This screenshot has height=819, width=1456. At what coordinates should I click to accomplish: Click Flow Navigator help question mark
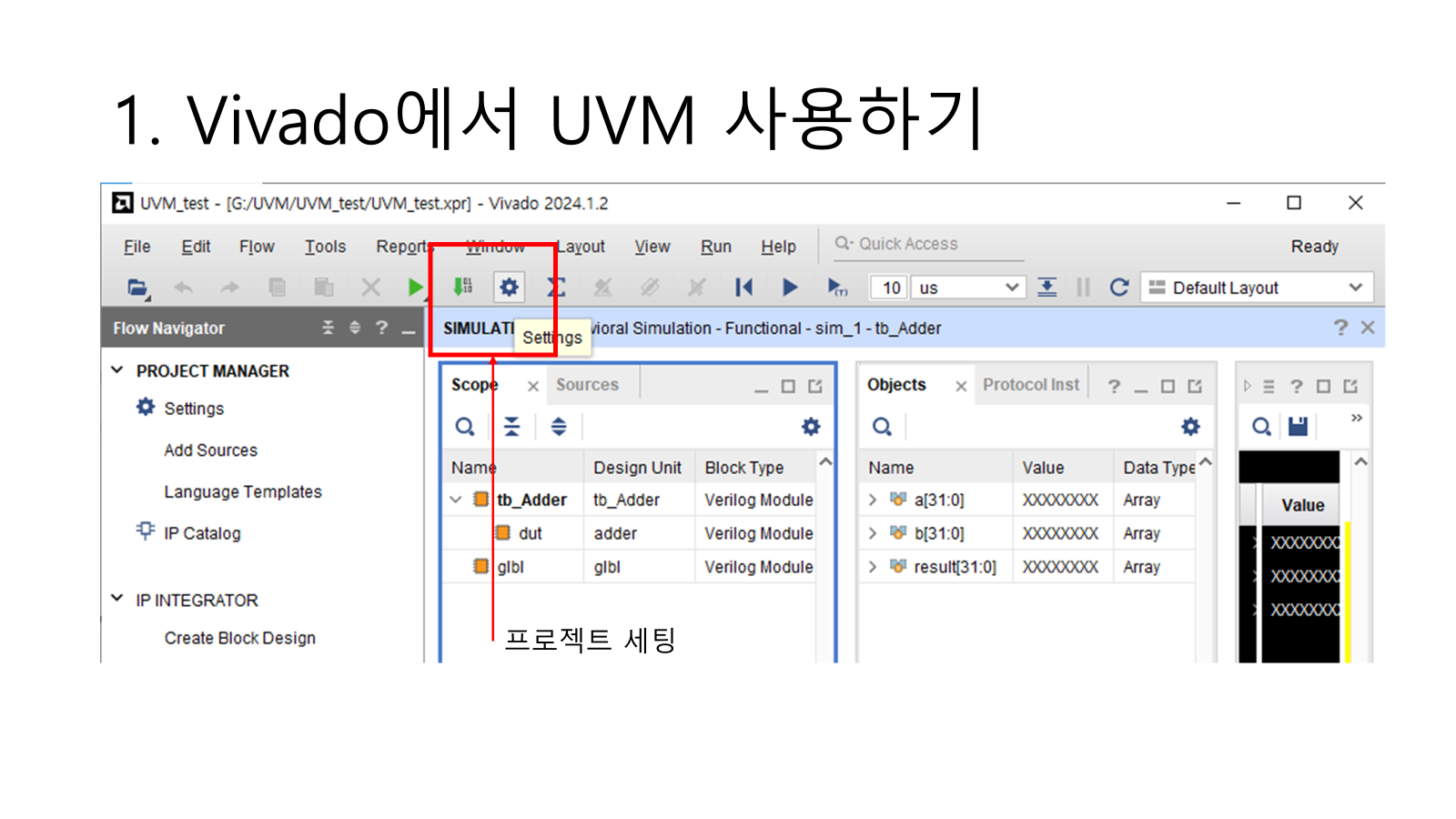pyautogui.click(x=382, y=328)
